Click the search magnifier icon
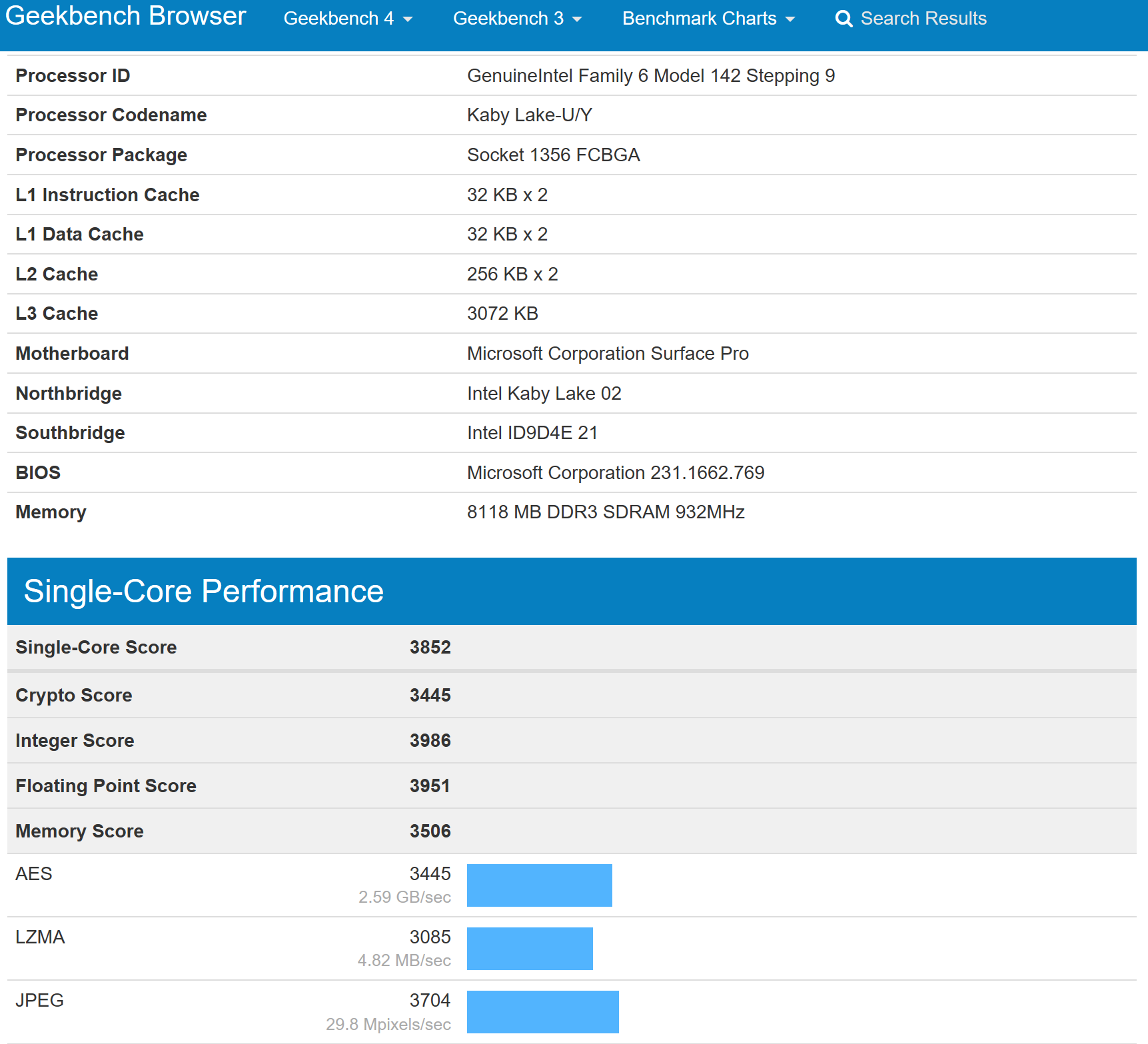The height and width of the screenshot is (1044, 1148). point(844,19)
